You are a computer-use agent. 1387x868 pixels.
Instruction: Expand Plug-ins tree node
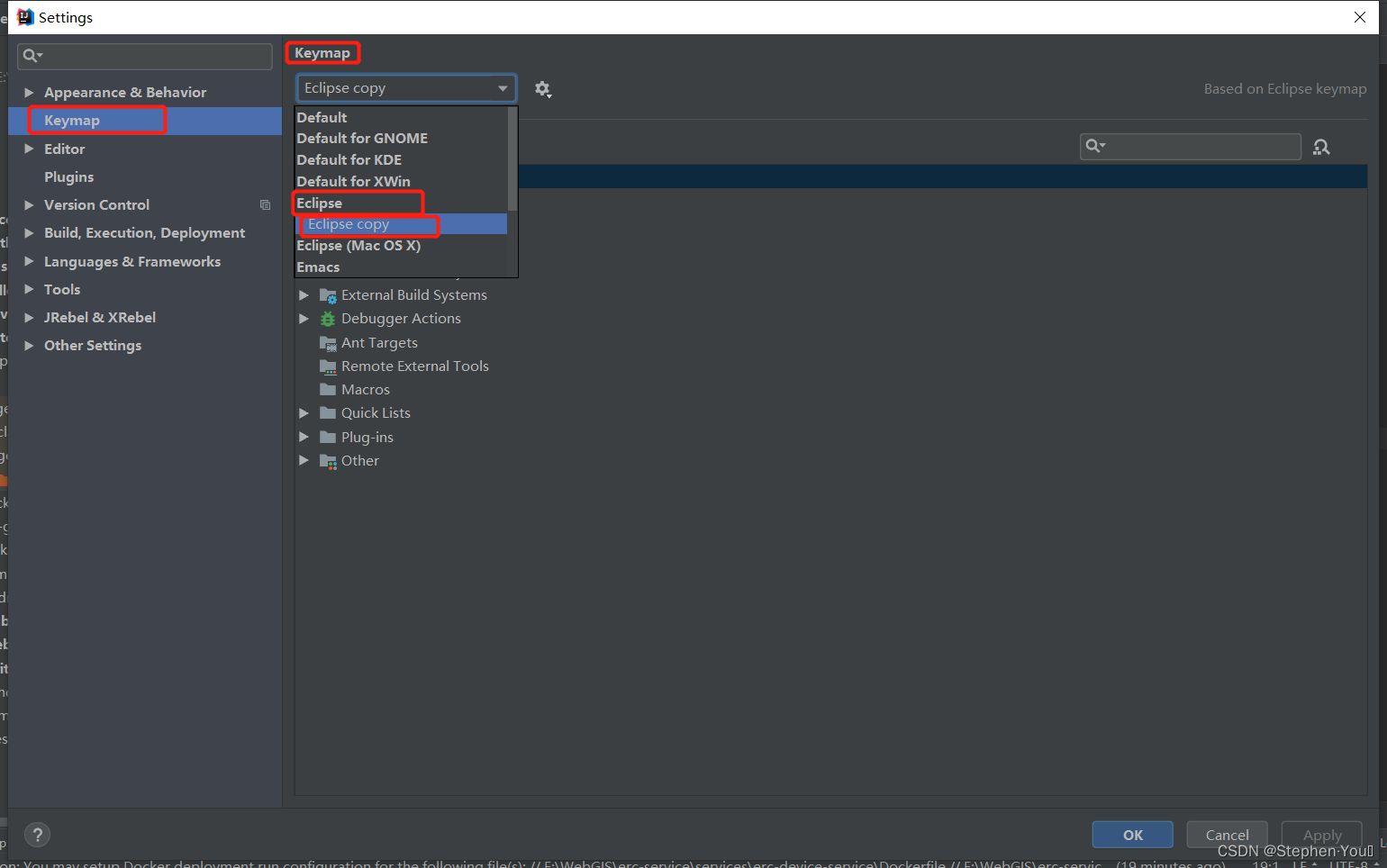coord(304,438)
